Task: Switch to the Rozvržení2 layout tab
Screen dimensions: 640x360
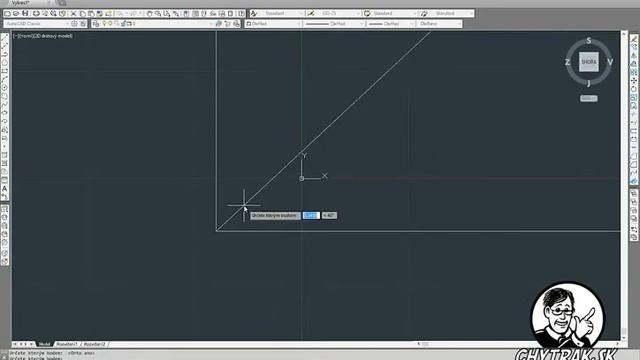Action: pos(95,344)
